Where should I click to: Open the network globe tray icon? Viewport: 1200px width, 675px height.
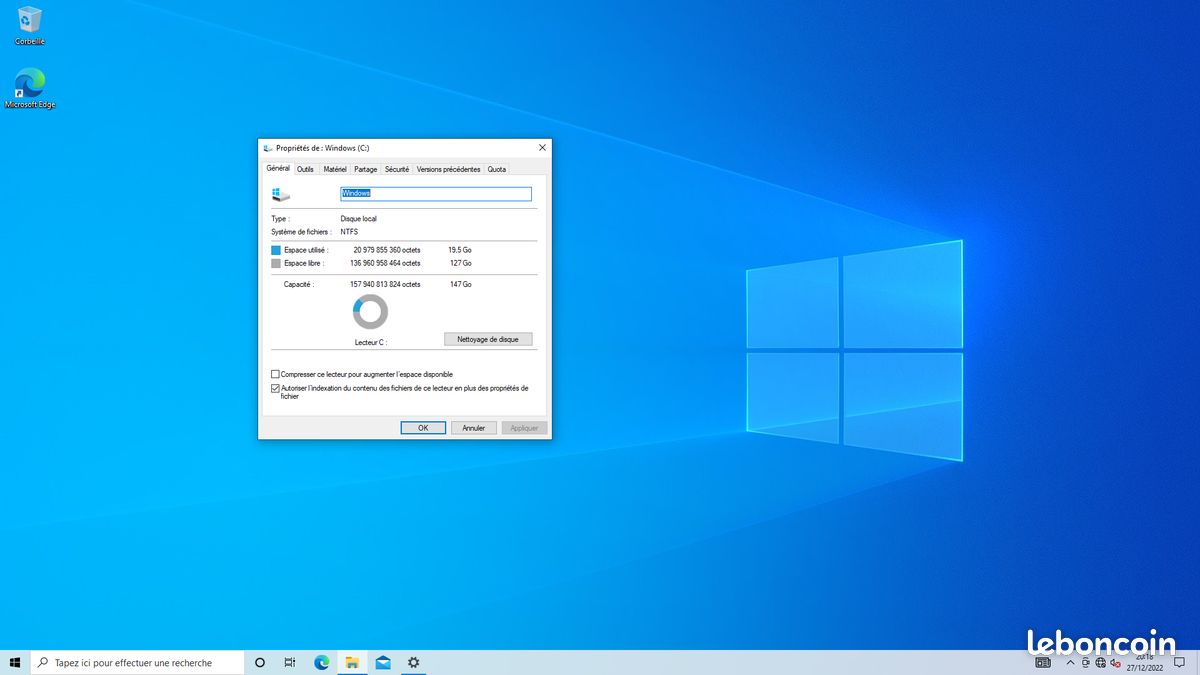pos(1100,662)
